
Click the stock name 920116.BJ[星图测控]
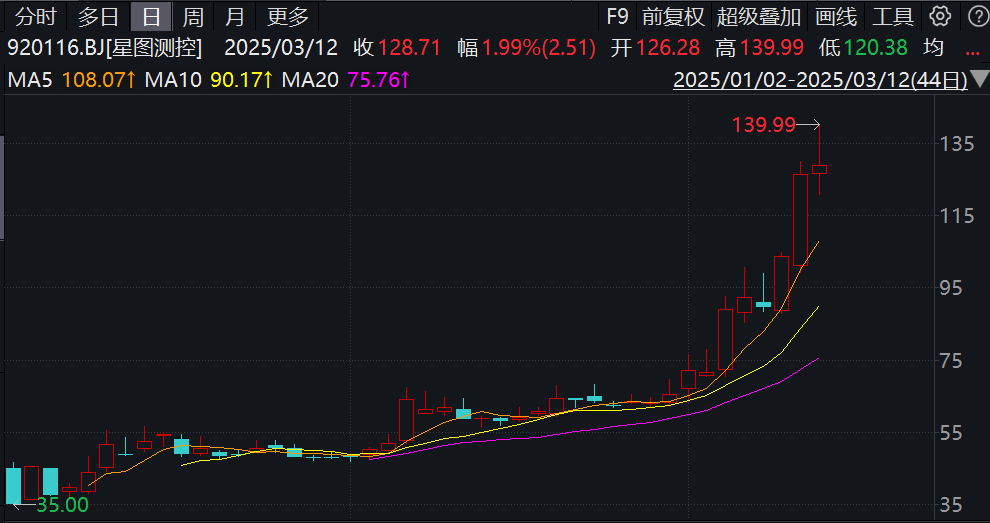[x=105, y=47]
